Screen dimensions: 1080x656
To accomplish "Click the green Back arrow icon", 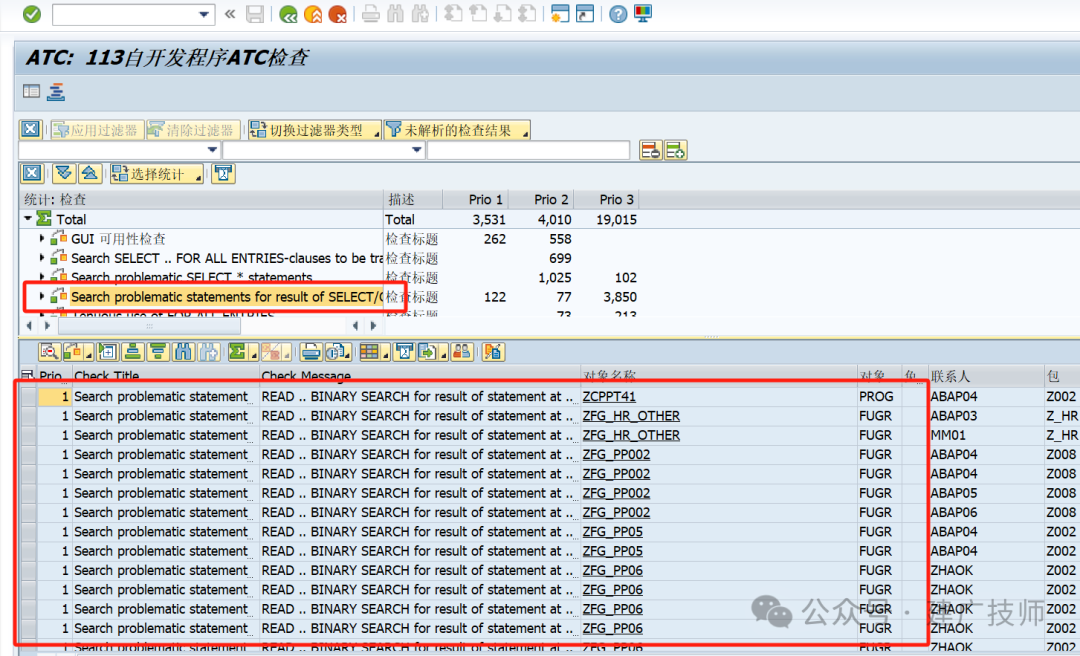I will coord(289,14).
